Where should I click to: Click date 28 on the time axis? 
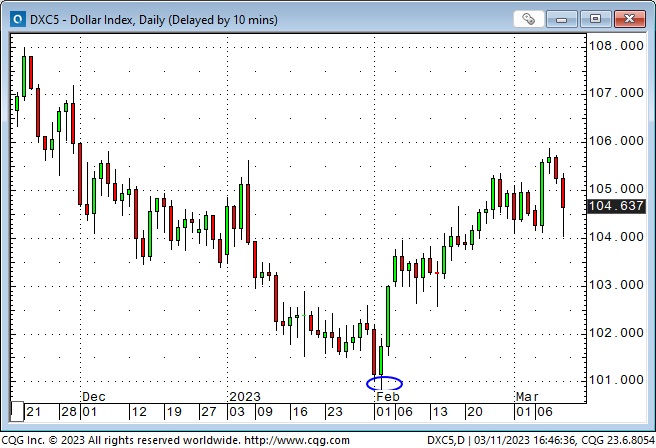69,412
